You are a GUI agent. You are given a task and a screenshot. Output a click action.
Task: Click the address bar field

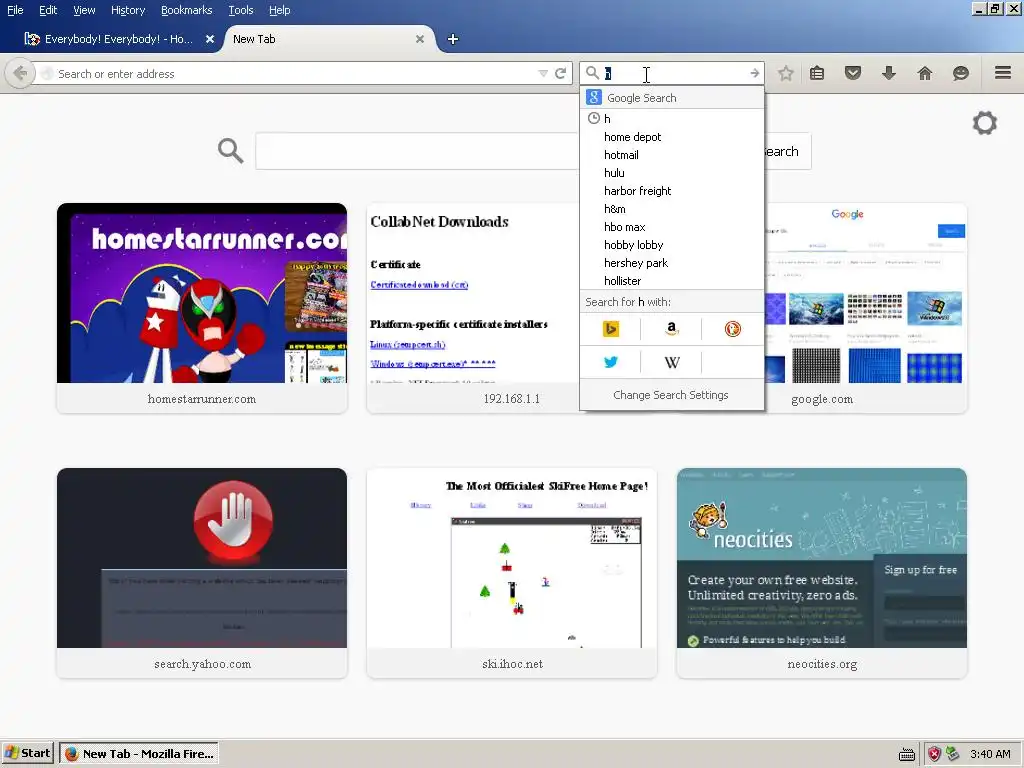click(x=294, y=74)
